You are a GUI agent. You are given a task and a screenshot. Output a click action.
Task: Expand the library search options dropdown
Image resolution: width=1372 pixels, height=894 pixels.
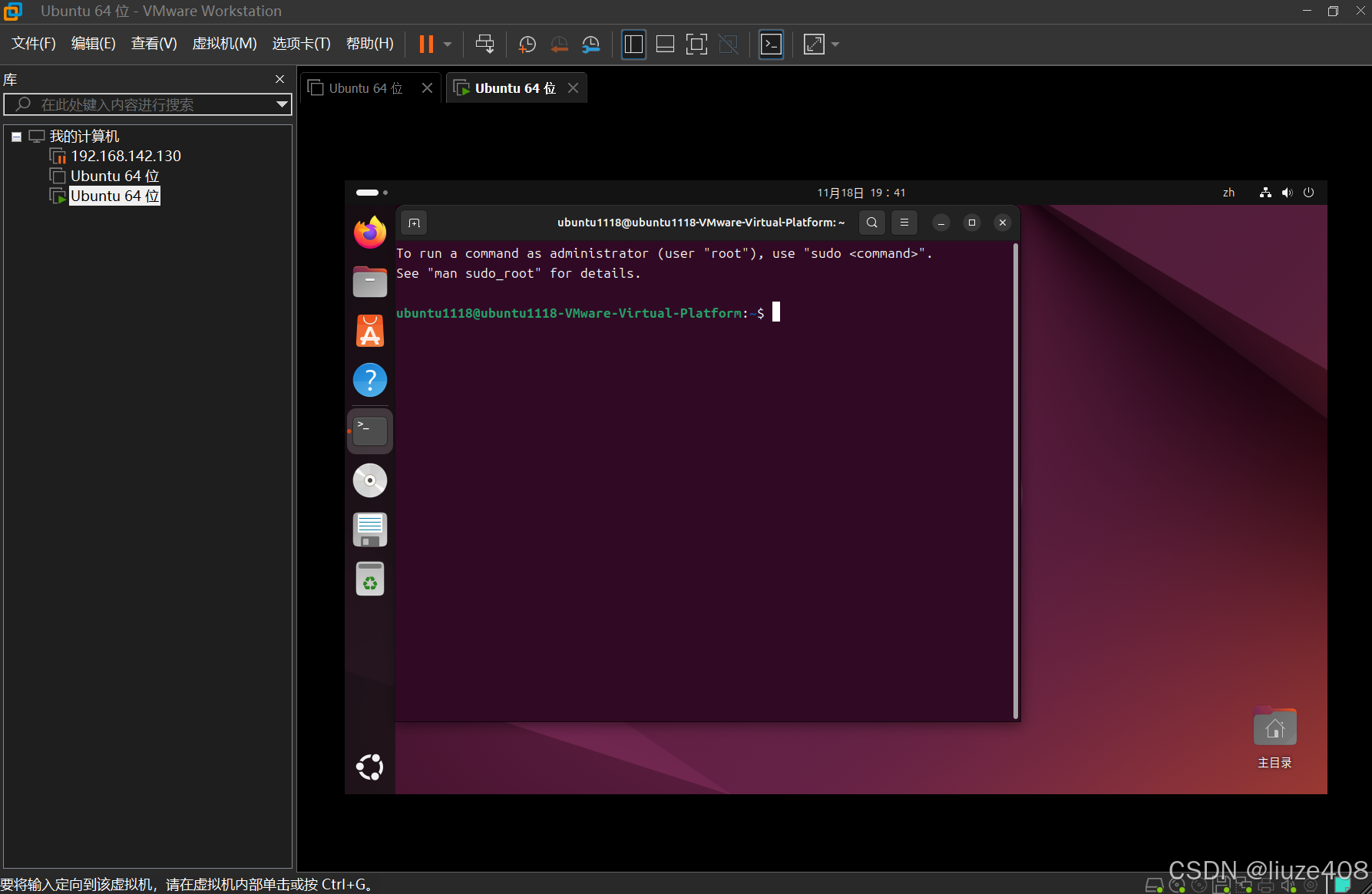click(282, 104)
